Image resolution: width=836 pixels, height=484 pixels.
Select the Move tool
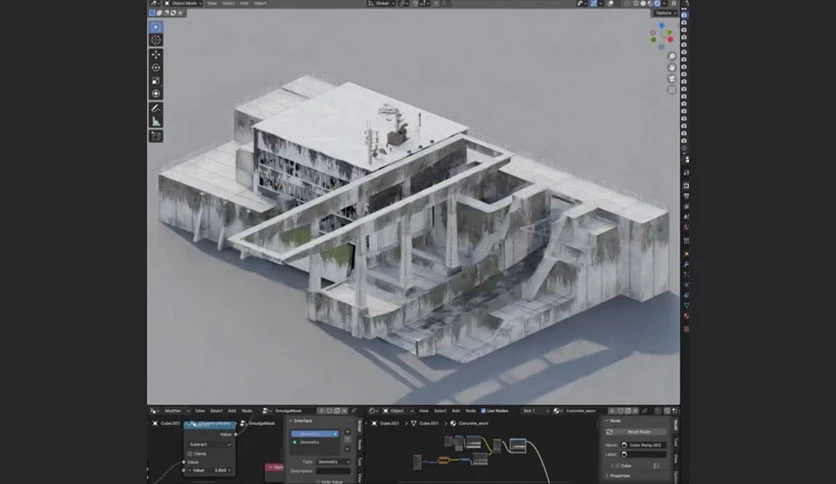(x=156, y=54)
